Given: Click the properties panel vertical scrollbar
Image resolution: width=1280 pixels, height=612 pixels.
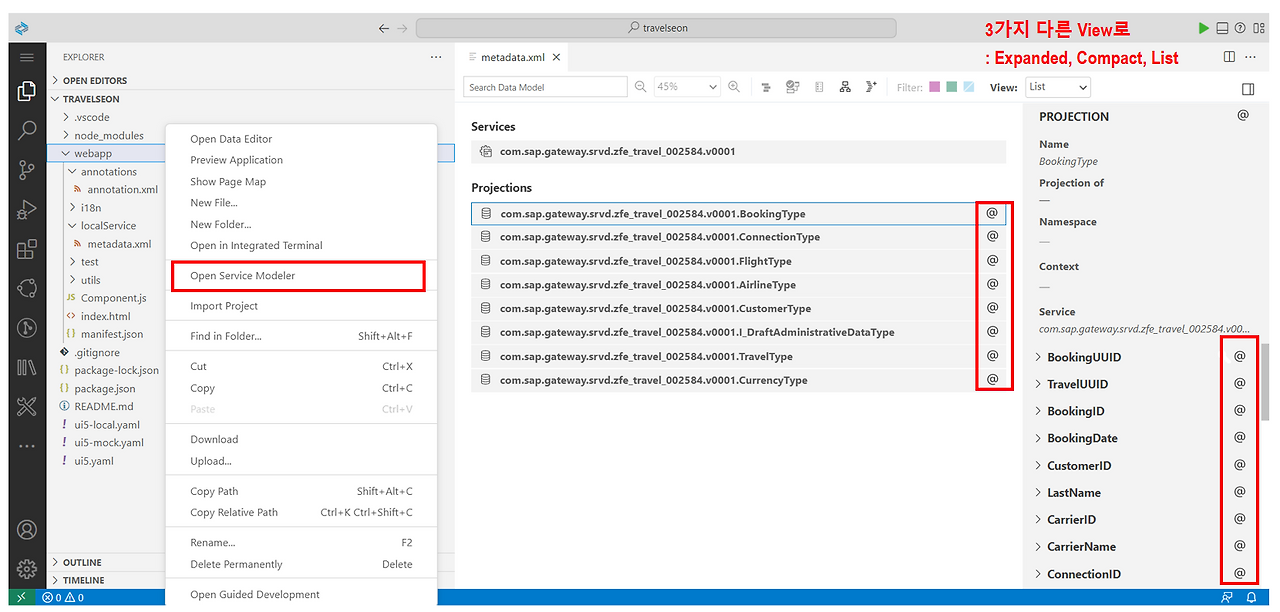Looking at the screenshot, I should pyautogui.click(x=1264, y=382).
